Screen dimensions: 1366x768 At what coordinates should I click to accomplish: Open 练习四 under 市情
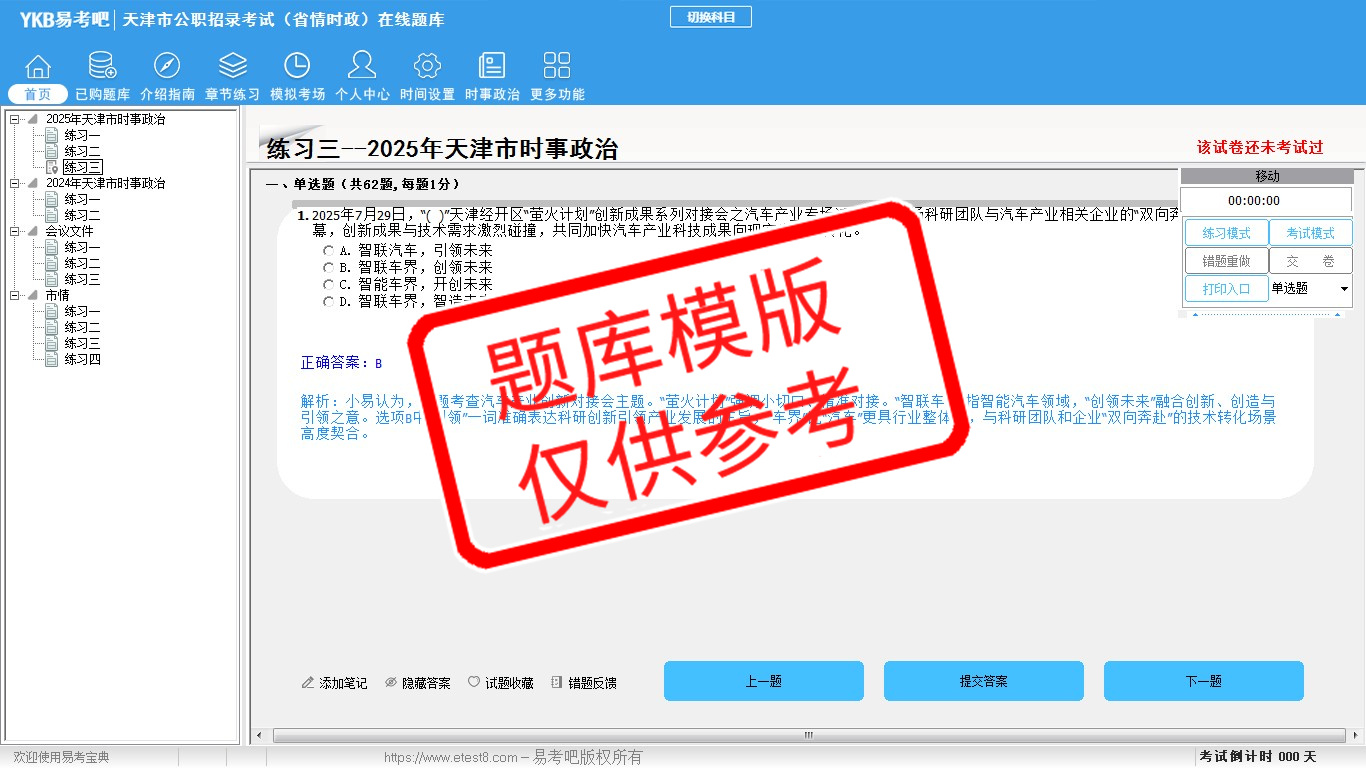(82, 360)
